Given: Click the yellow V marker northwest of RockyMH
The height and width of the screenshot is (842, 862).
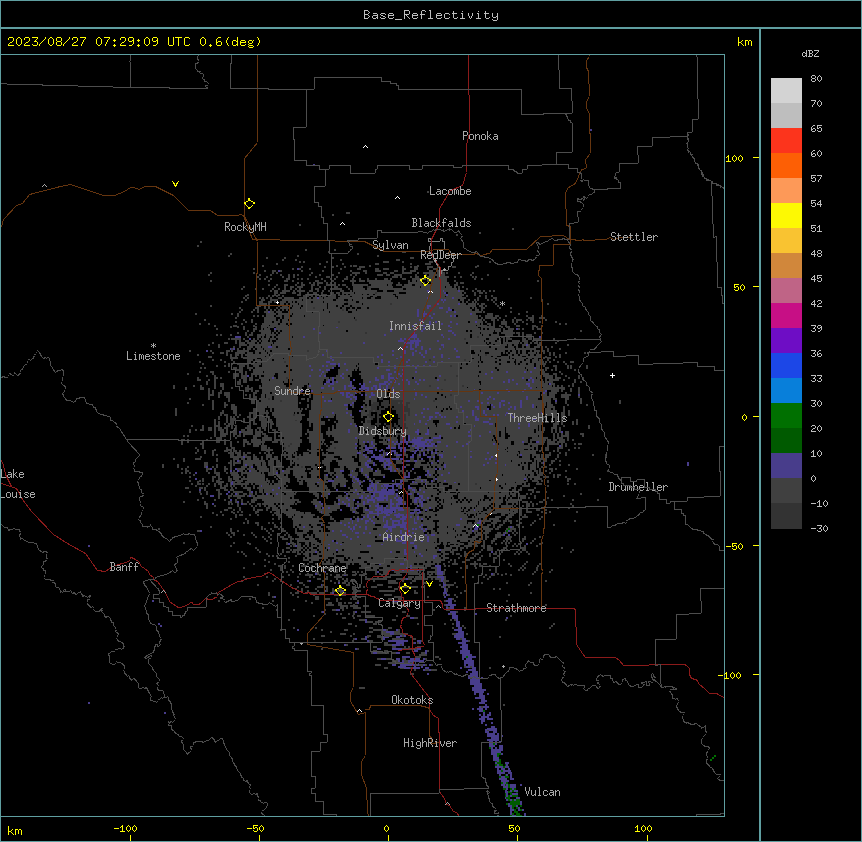Looking at the screenshot, I should (175, 184).
